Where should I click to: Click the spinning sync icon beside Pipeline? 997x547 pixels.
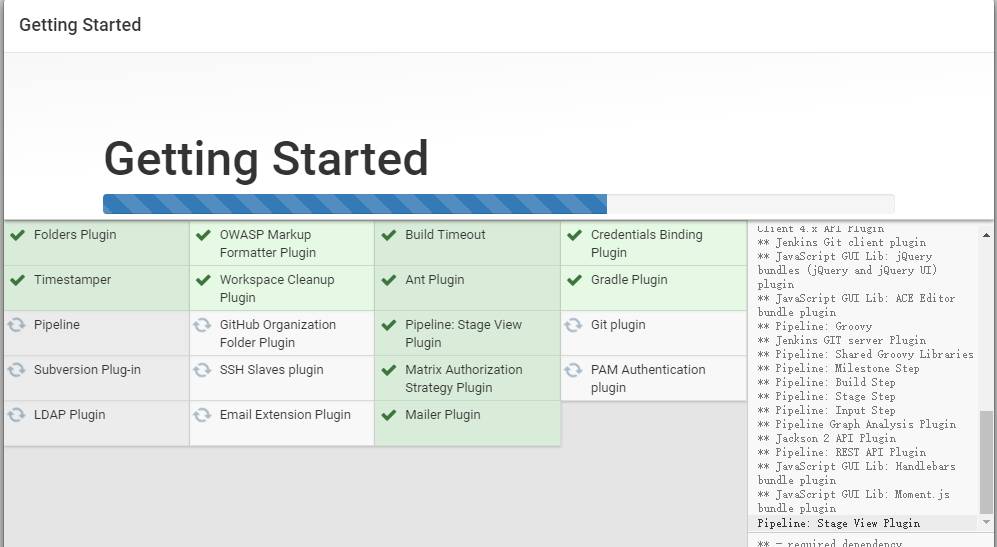pos(17,325)
